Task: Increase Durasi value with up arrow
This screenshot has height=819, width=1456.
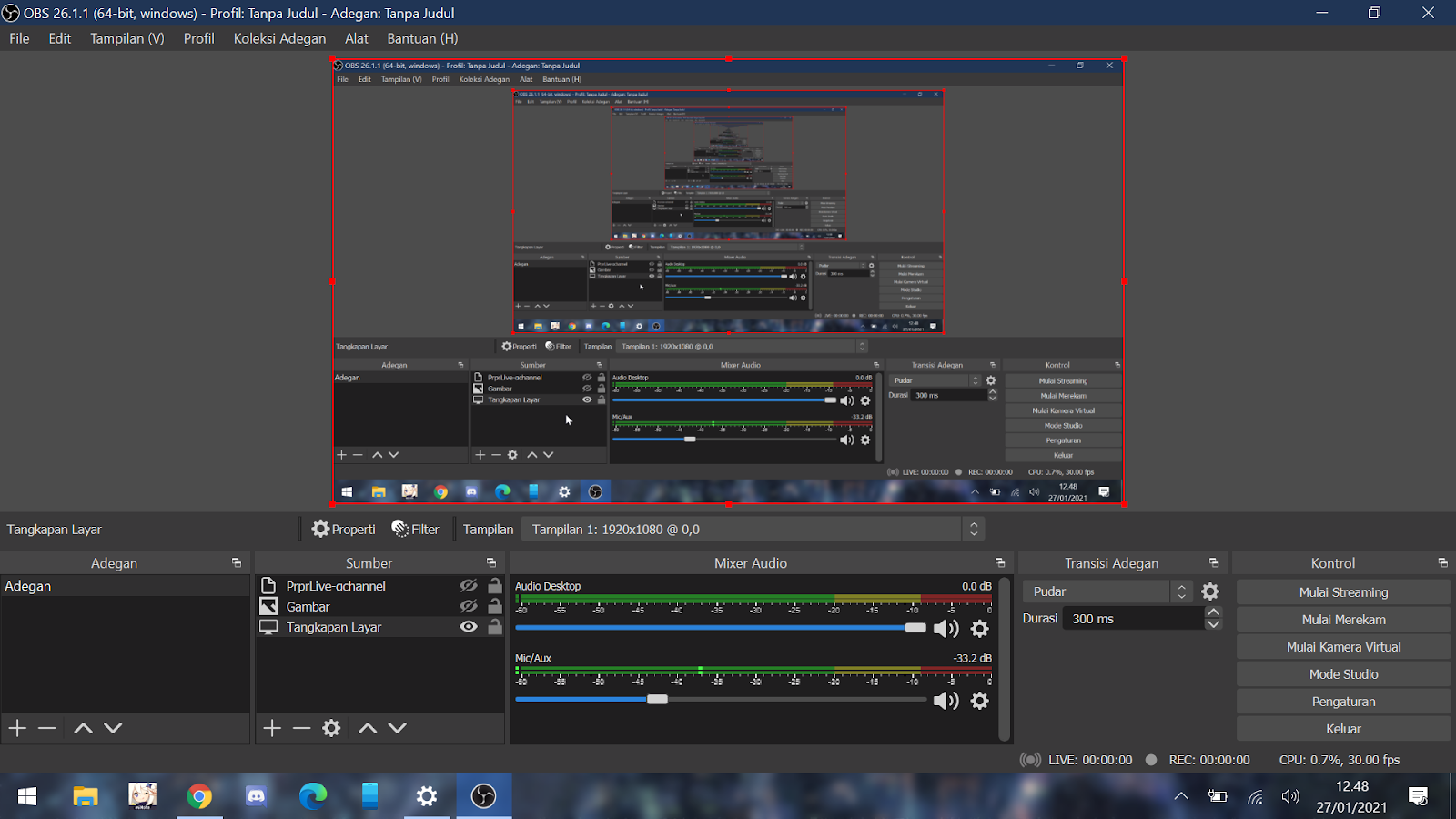Action: pos(1213,612)
